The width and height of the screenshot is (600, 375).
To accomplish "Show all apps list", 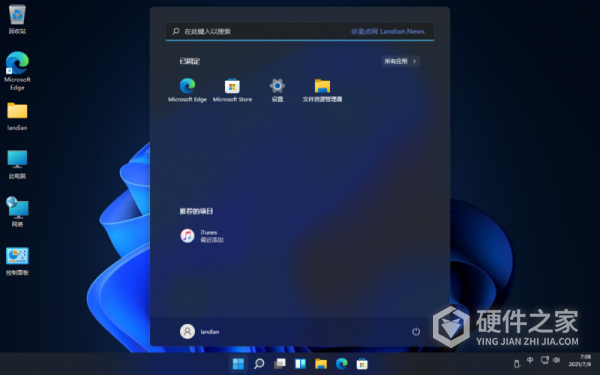I will pyautogui.click(x=400, y=61).
